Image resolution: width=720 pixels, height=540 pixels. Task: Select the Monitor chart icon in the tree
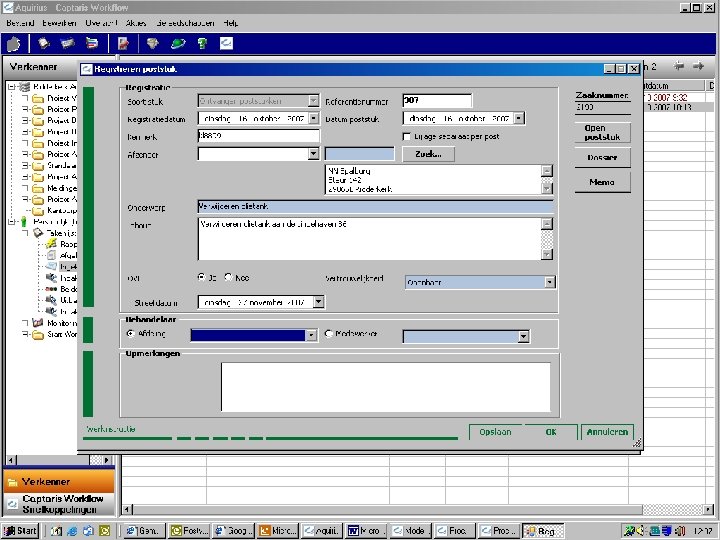(38, 323)
